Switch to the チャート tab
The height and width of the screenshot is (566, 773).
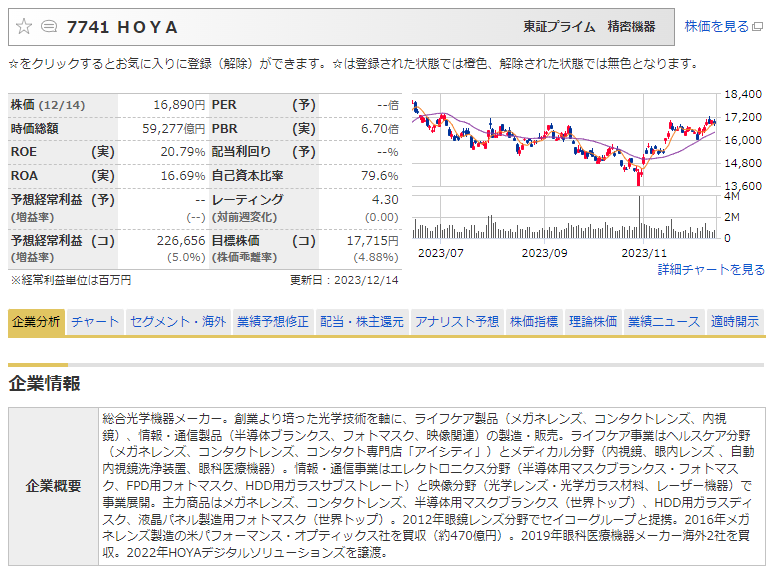[x=95, y=321]
